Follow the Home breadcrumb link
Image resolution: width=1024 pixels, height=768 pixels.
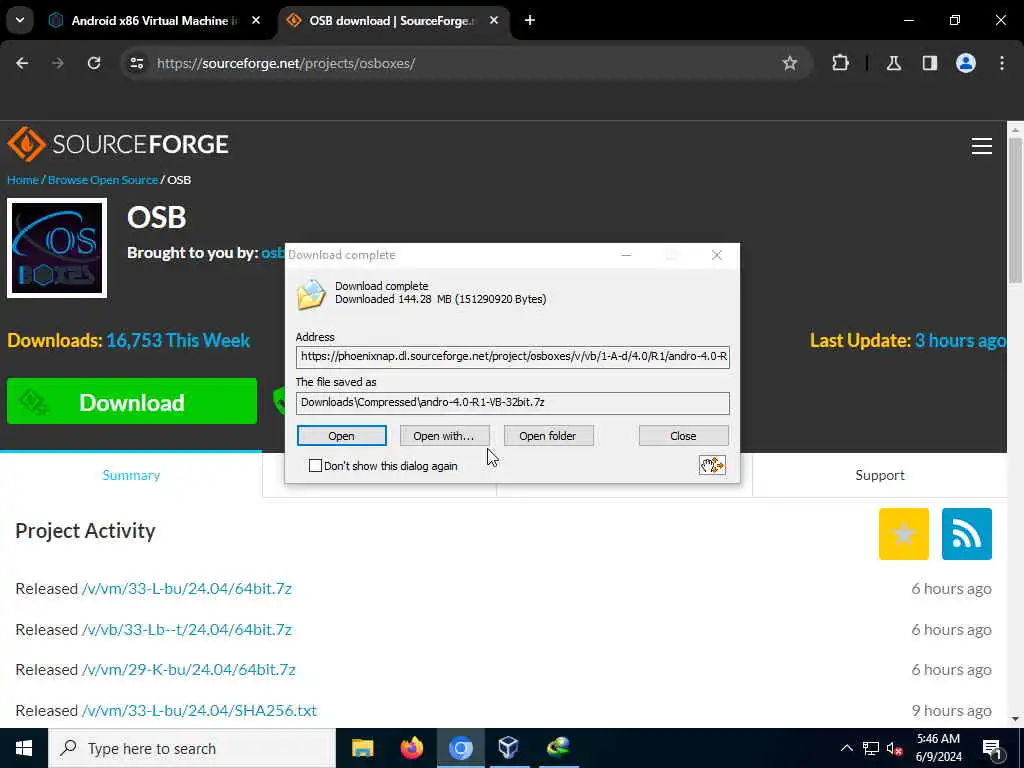[23, 180]
